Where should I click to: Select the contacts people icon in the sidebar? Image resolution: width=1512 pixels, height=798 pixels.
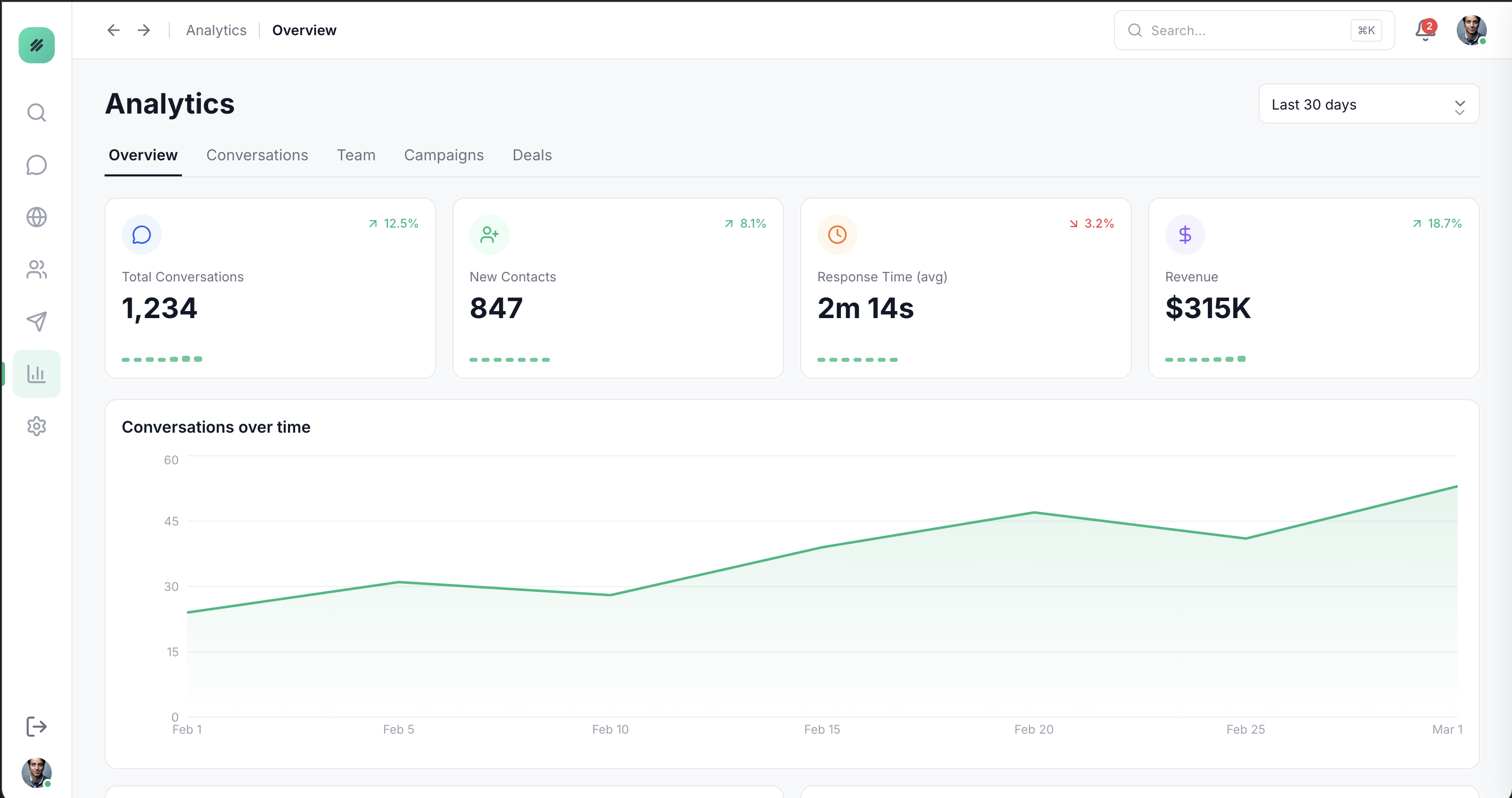point(36,269)
